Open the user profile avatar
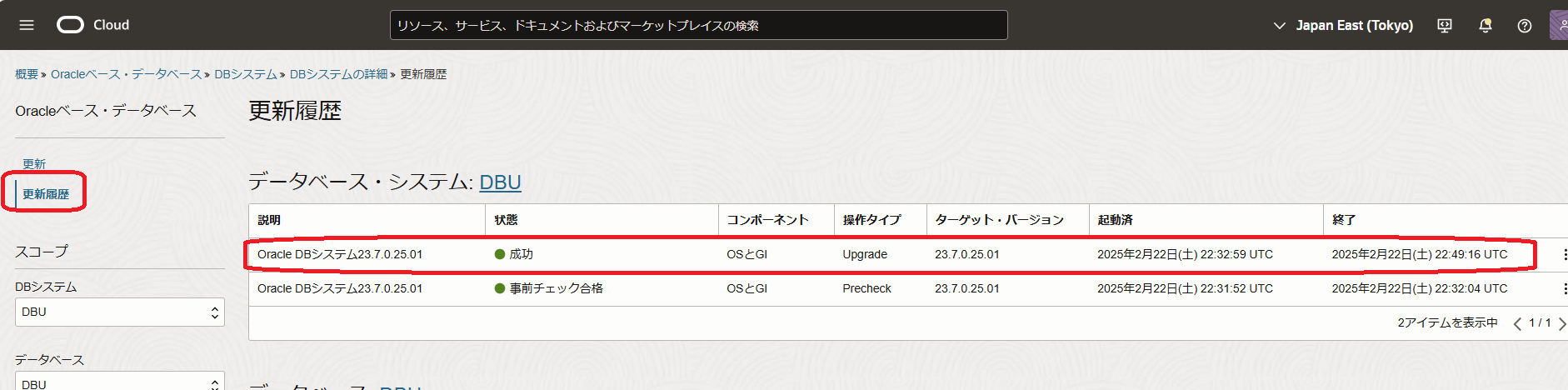The image size is (1568, 390). point(1559,25)
